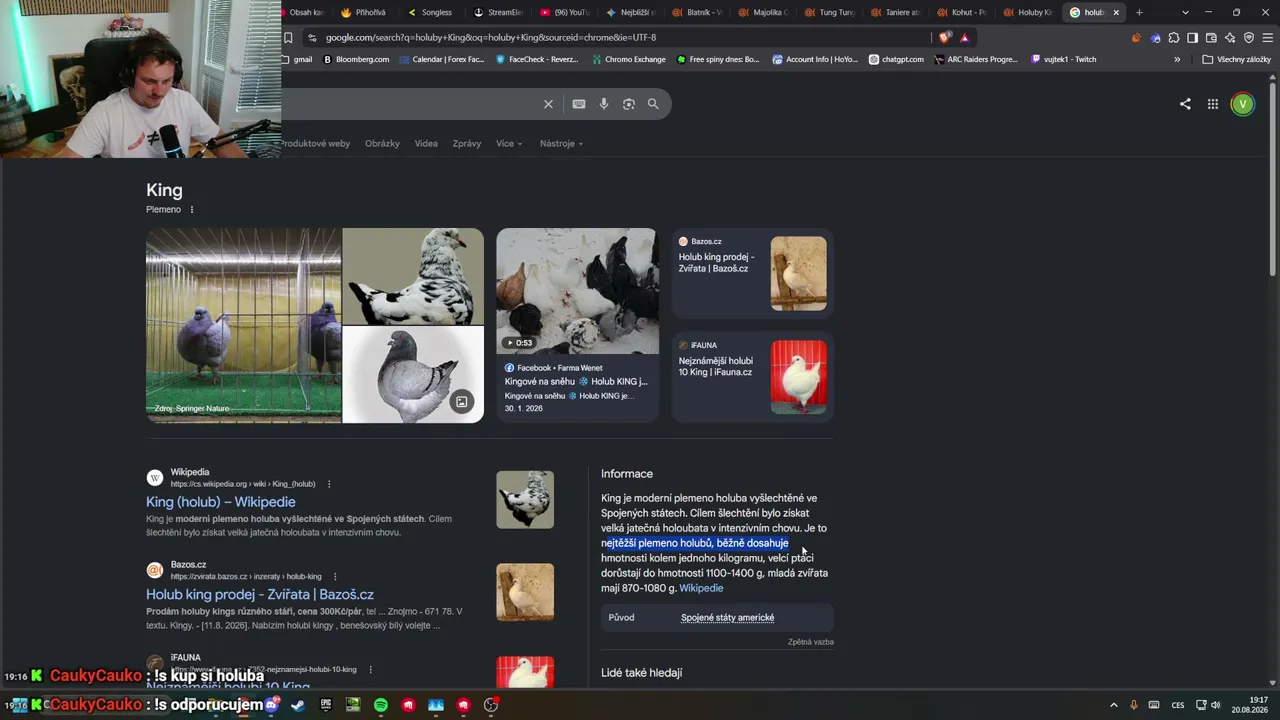This screenshot has width=1280, height=720.
Task: Click the Bazoš result thumbnail image
Action: click(525, 592)
